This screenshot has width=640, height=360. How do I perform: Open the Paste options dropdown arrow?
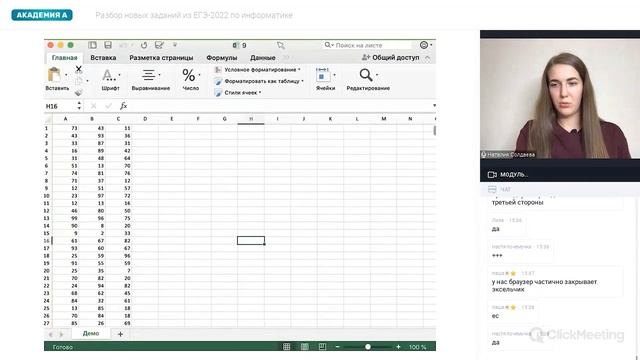pyautogui.click(x=66, y=75)
